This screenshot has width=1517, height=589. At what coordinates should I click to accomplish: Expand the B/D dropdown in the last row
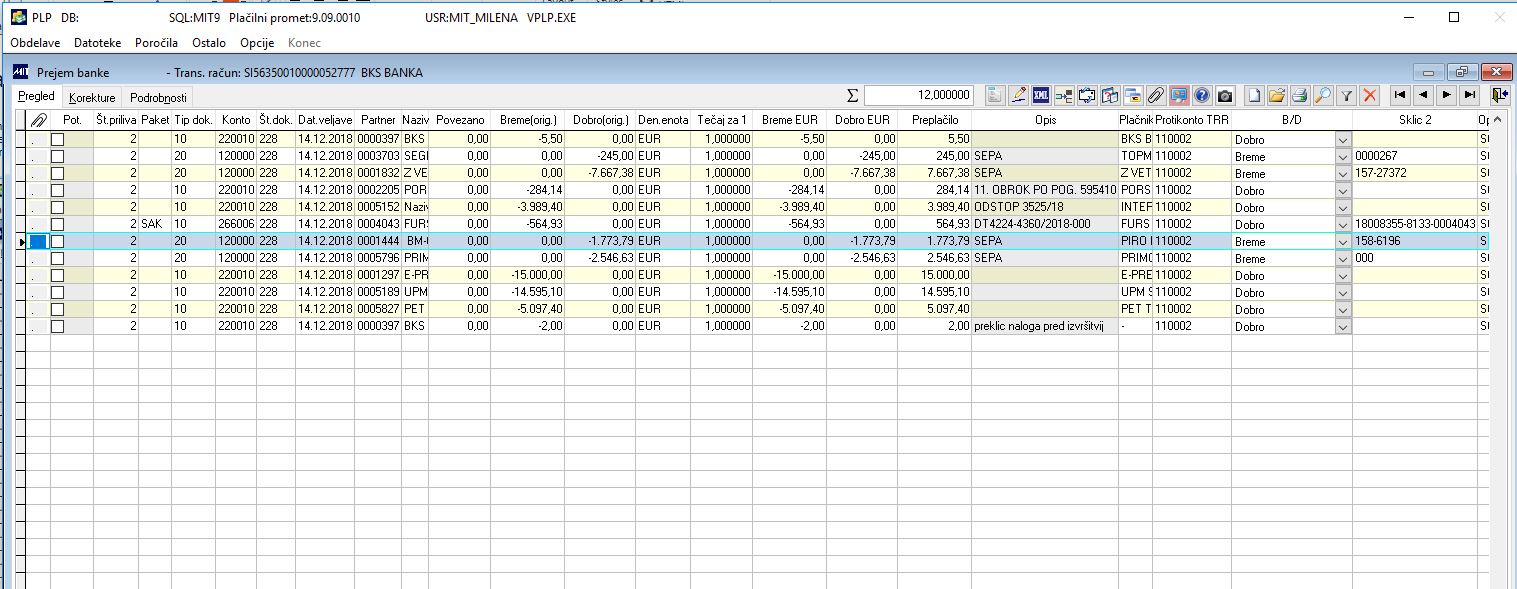(1342, 326)
